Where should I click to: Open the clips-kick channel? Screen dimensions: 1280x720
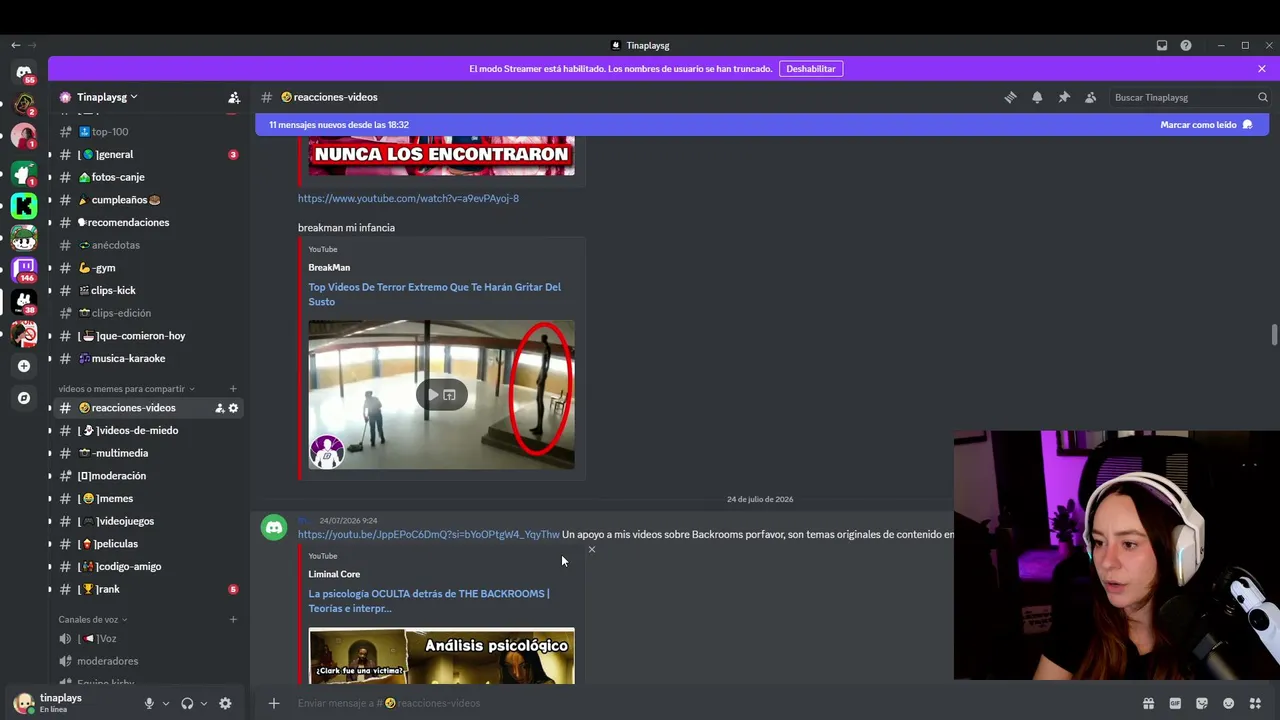click(149, 290)
